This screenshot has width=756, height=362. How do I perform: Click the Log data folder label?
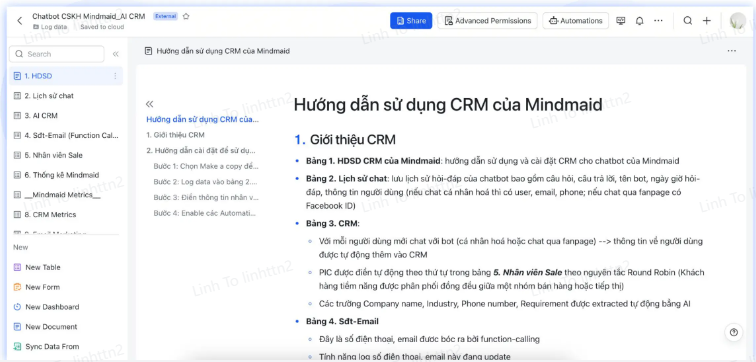(x=50, y=27)
